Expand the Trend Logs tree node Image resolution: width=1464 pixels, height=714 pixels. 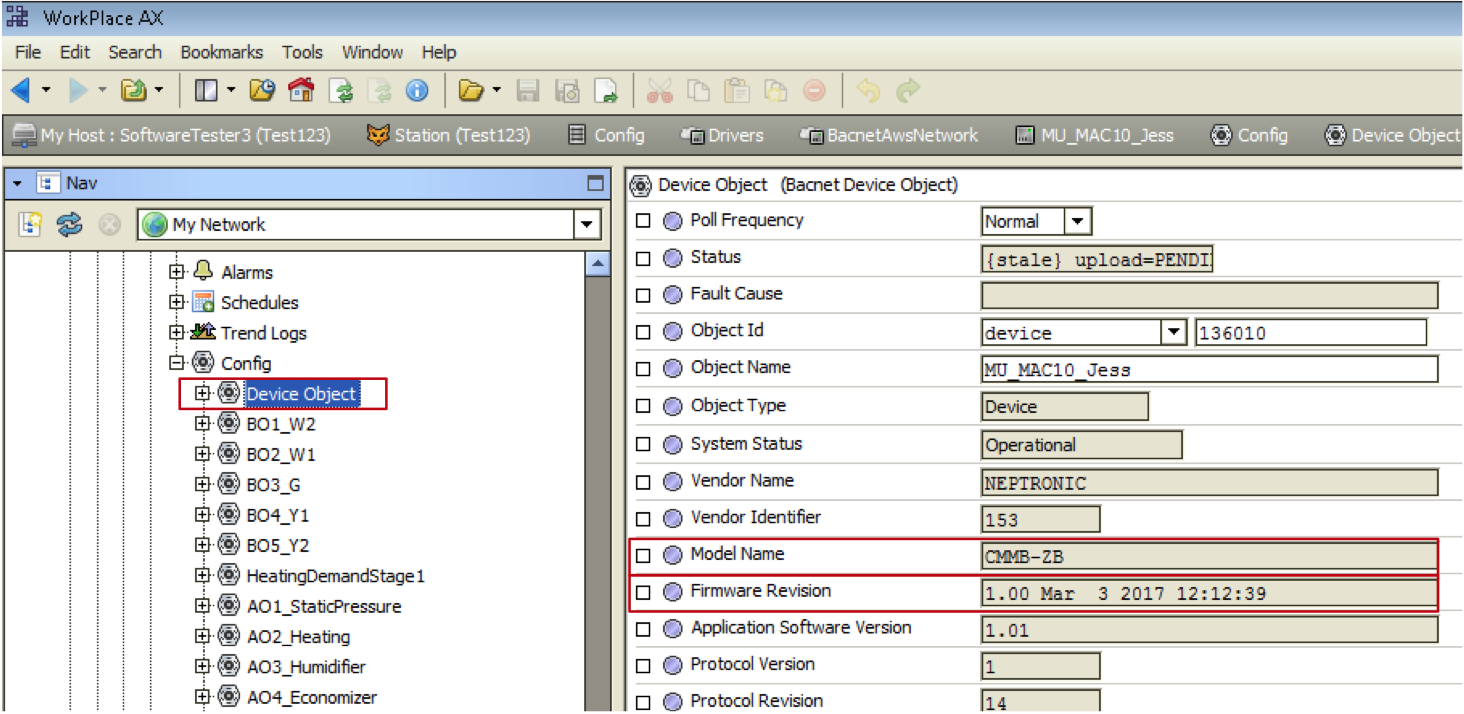click(x=177, y=333)
